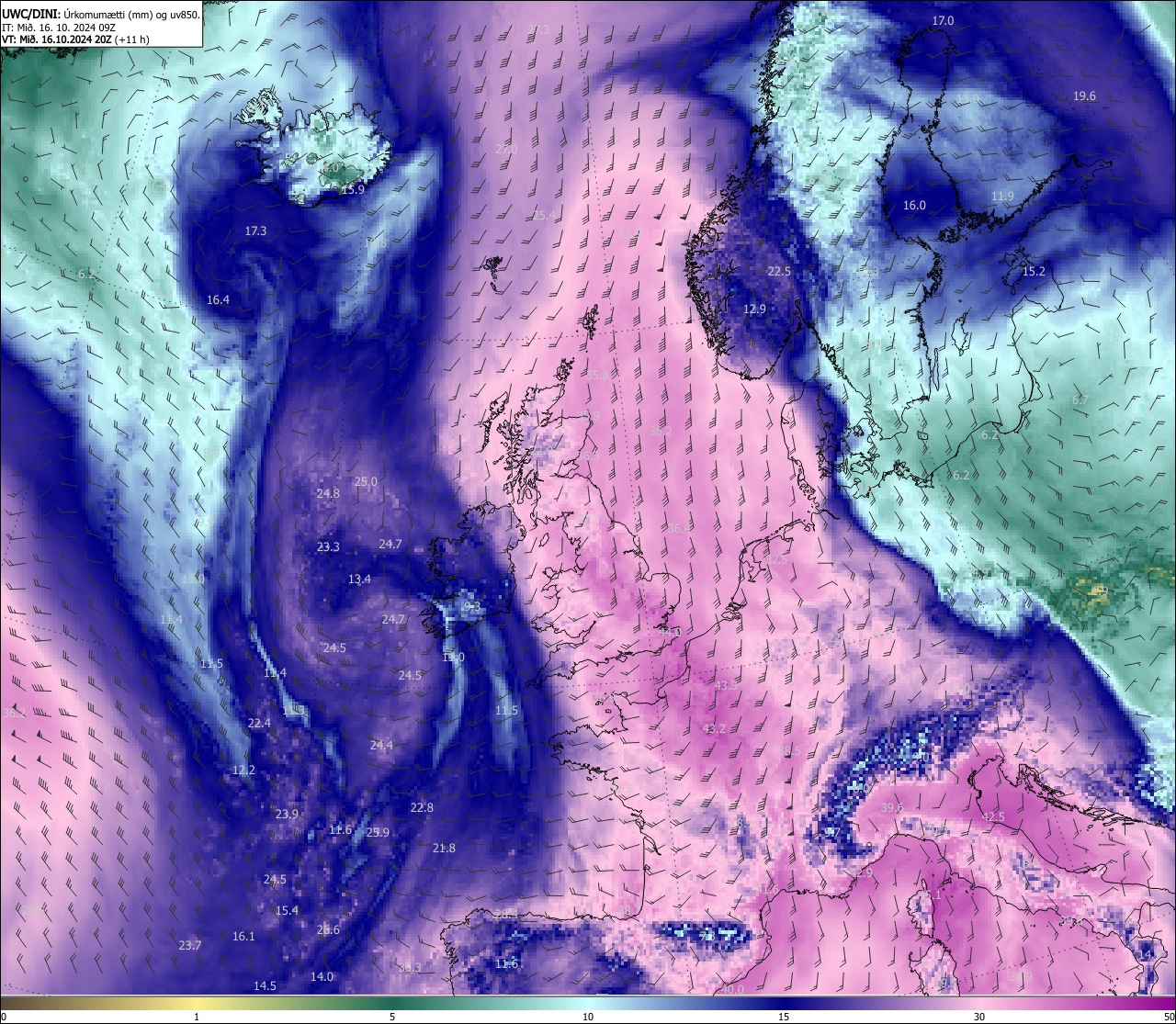The width and height of the screenshot is (1176, 1024).
Task: Click the 12.2 value on the map
Action: [x=243, y=771]
